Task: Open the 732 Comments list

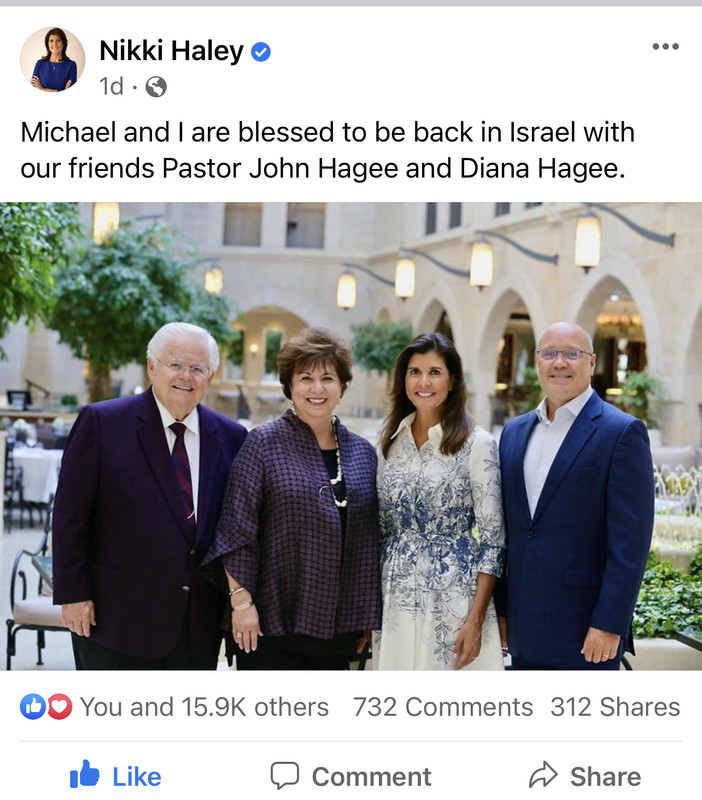Action: tap(443, 707)
